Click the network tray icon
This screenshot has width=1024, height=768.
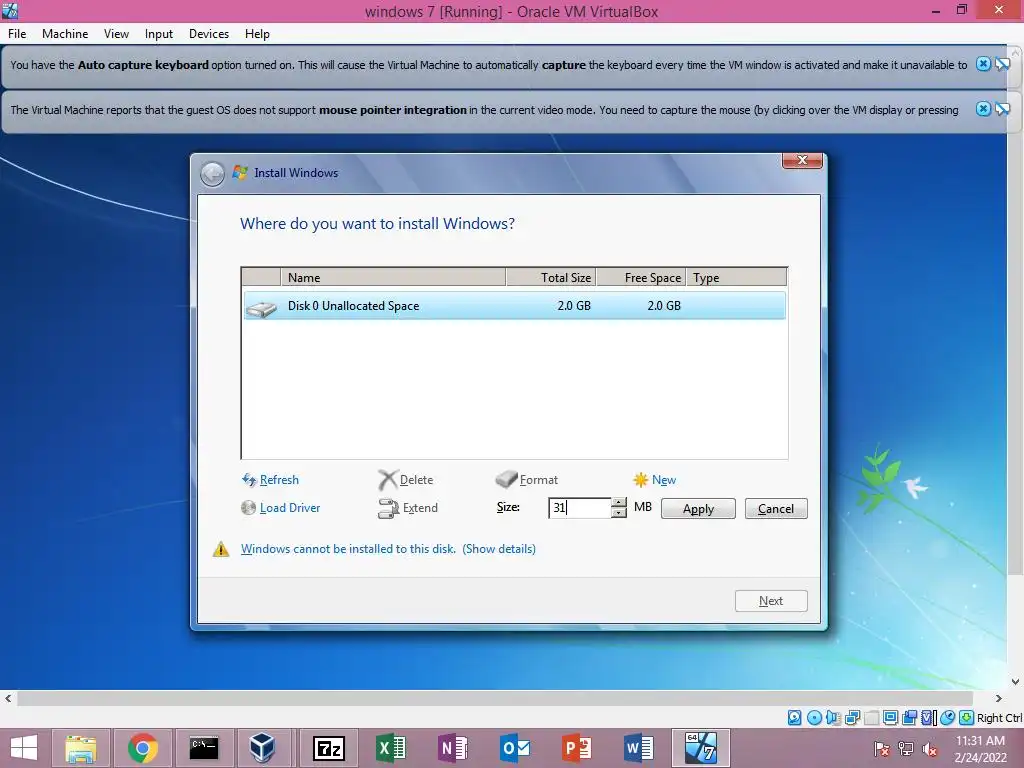906,748
